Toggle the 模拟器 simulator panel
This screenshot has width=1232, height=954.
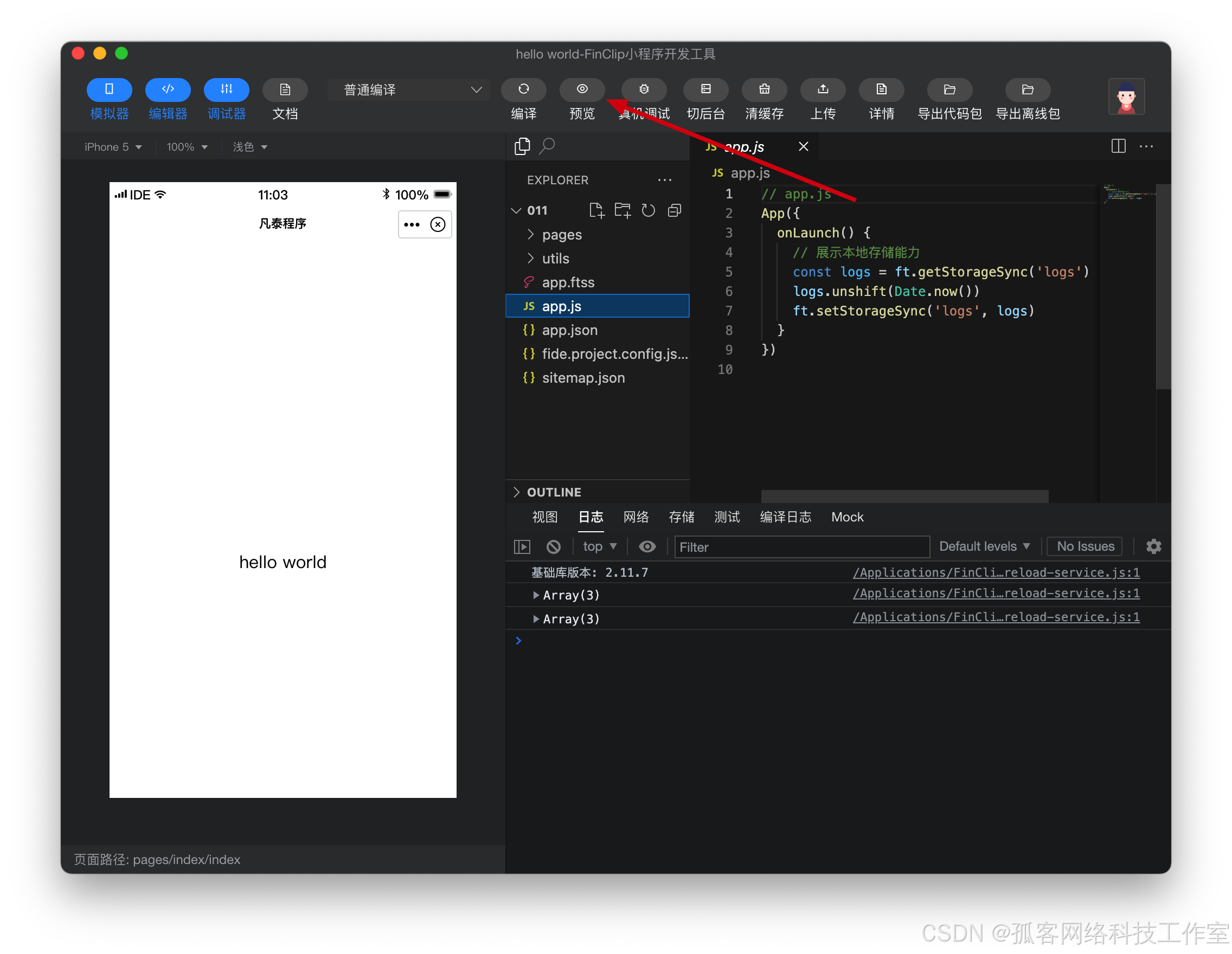pos(109,89)
